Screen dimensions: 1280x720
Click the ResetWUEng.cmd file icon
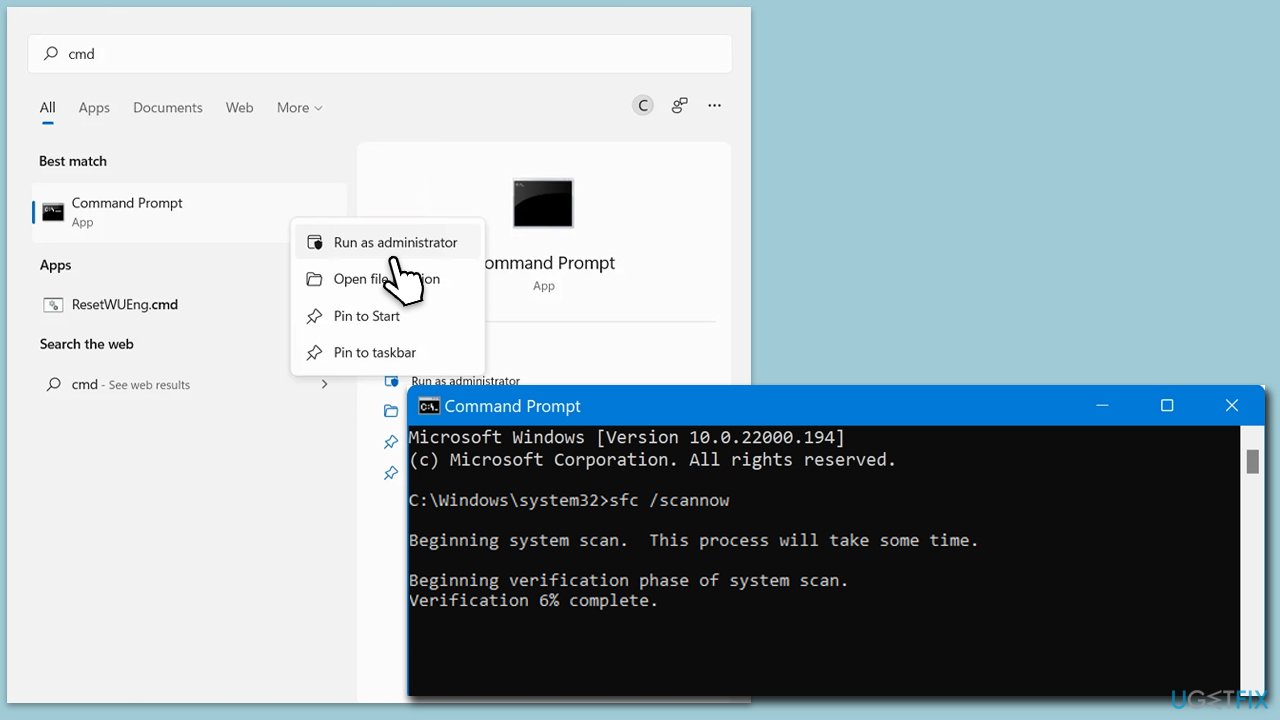(x=53, y=305)
